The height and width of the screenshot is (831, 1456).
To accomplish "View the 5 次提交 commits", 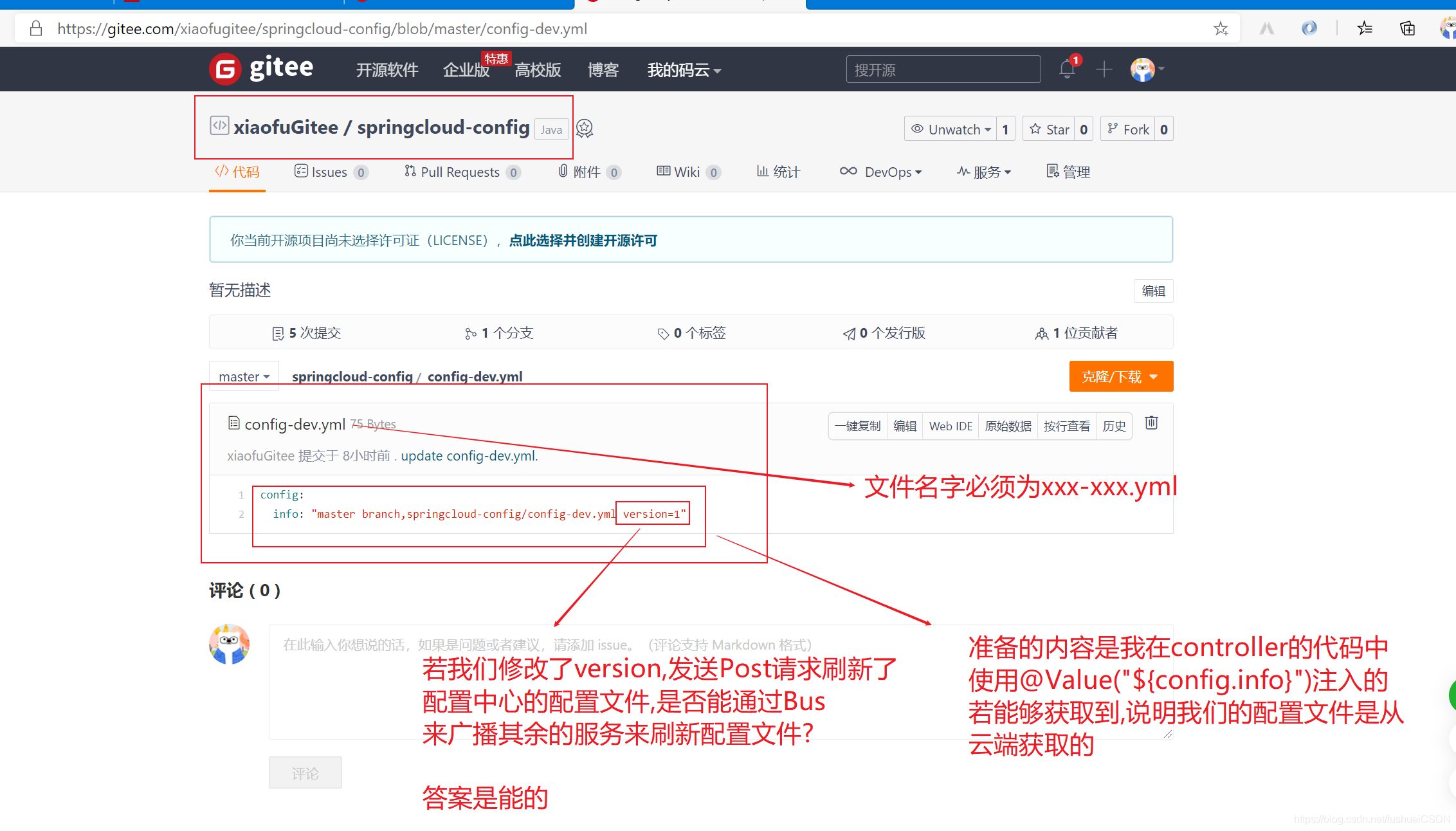I will coord(306,333).
